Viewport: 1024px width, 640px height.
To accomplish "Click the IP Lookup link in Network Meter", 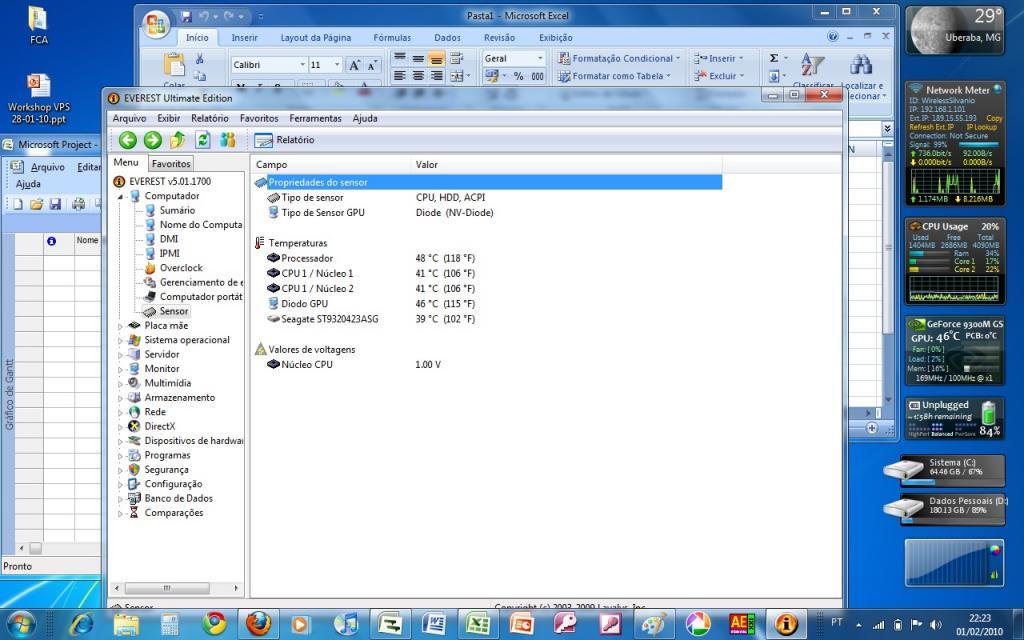I will pos(982,127).
